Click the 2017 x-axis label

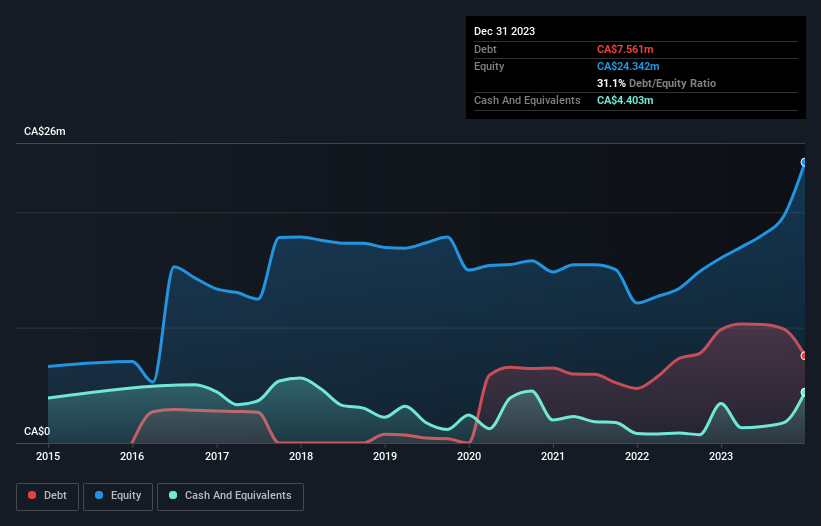point(217,456)
